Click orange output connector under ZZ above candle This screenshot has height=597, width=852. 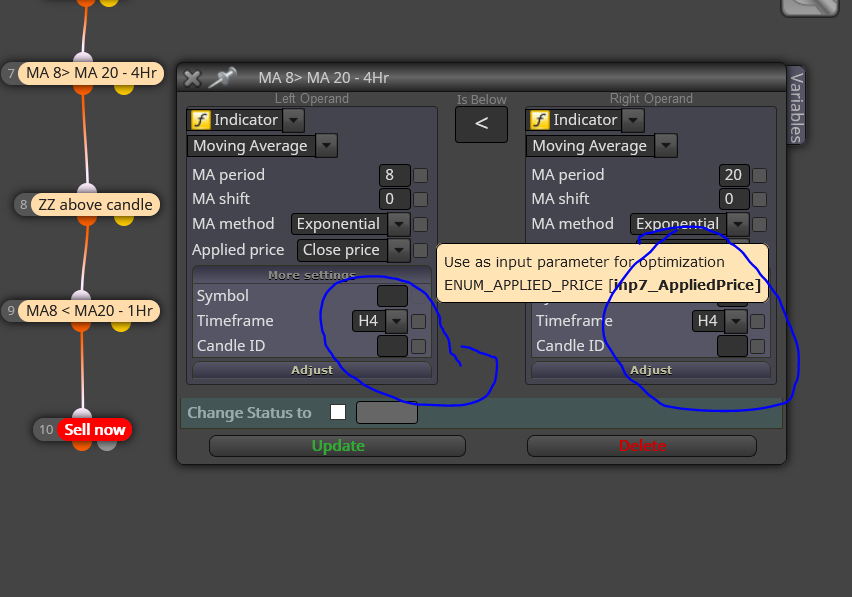[87, 220]
